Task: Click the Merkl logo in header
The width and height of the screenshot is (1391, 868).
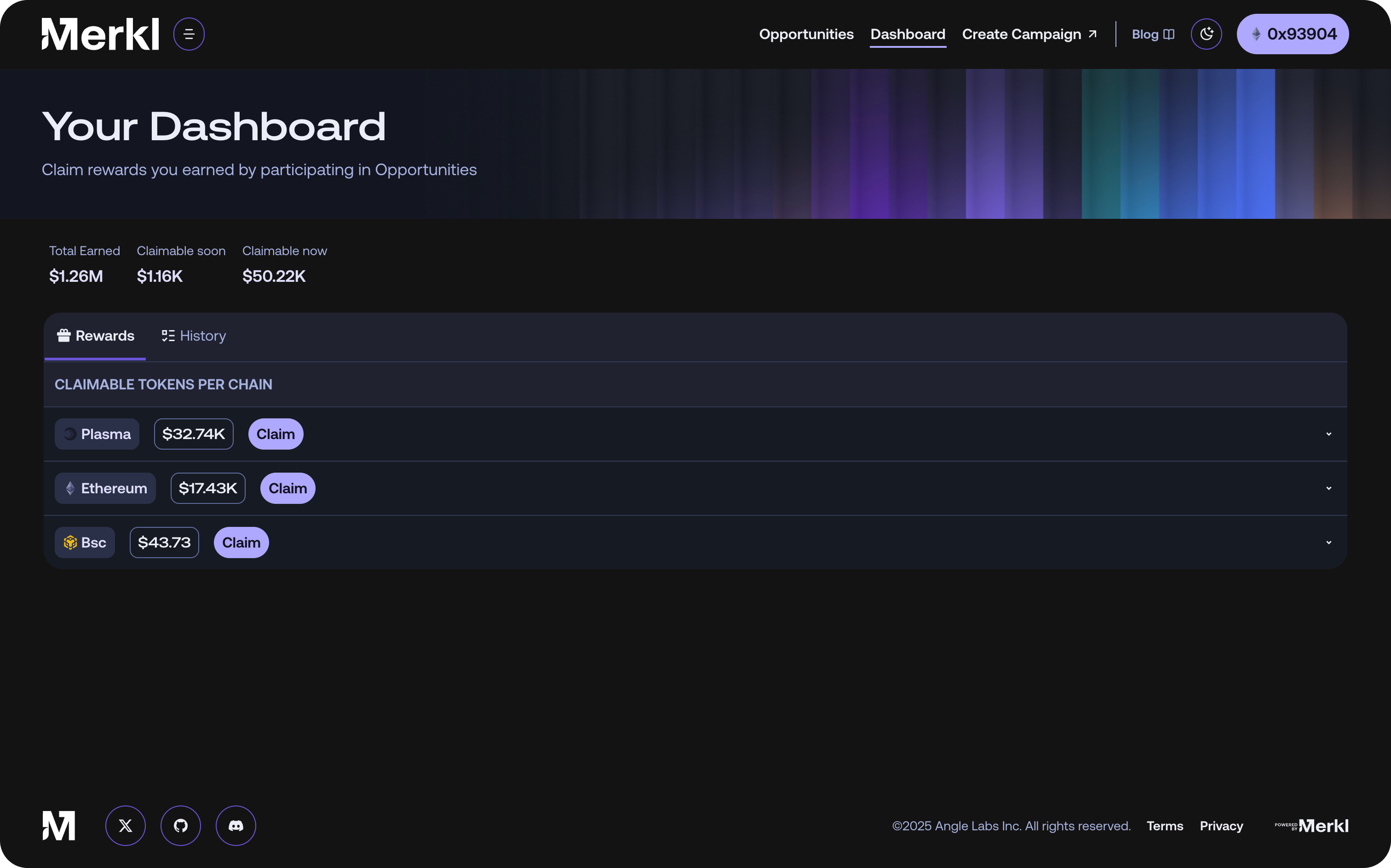Action: click(100, 34)
